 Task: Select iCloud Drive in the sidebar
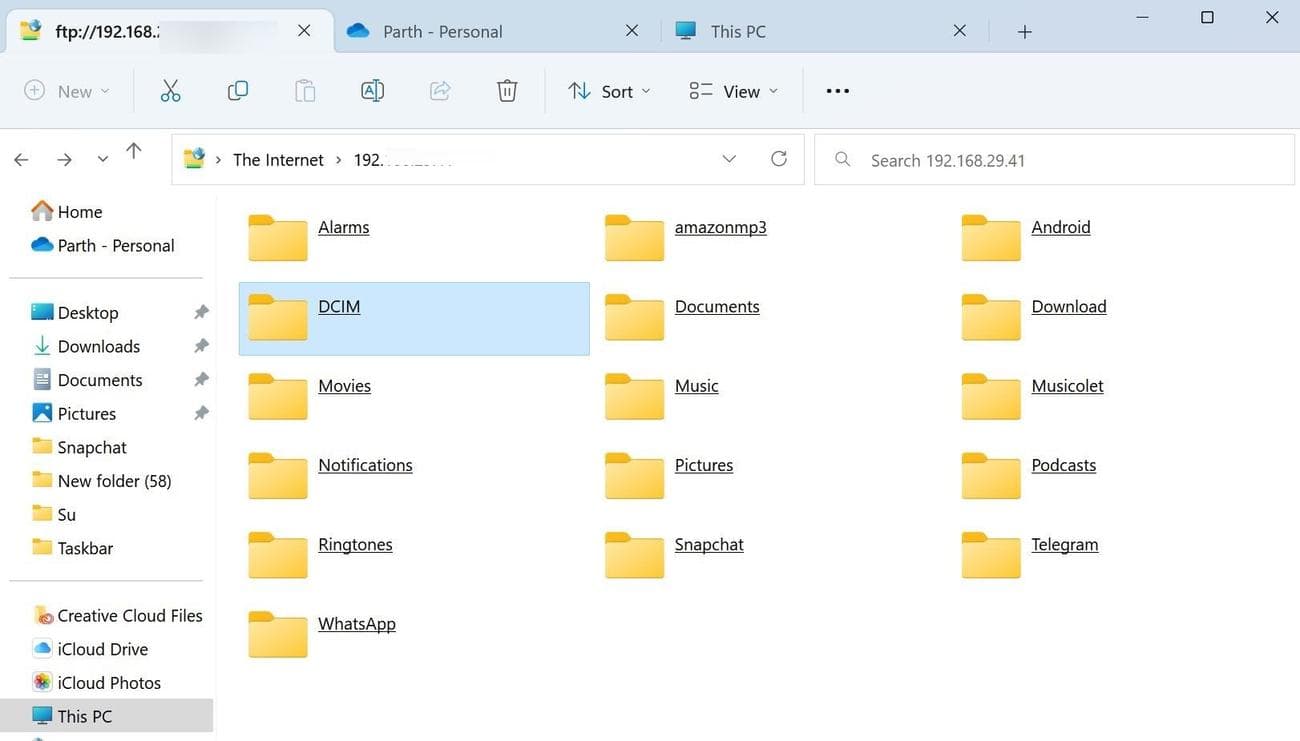tap(103, 648)
